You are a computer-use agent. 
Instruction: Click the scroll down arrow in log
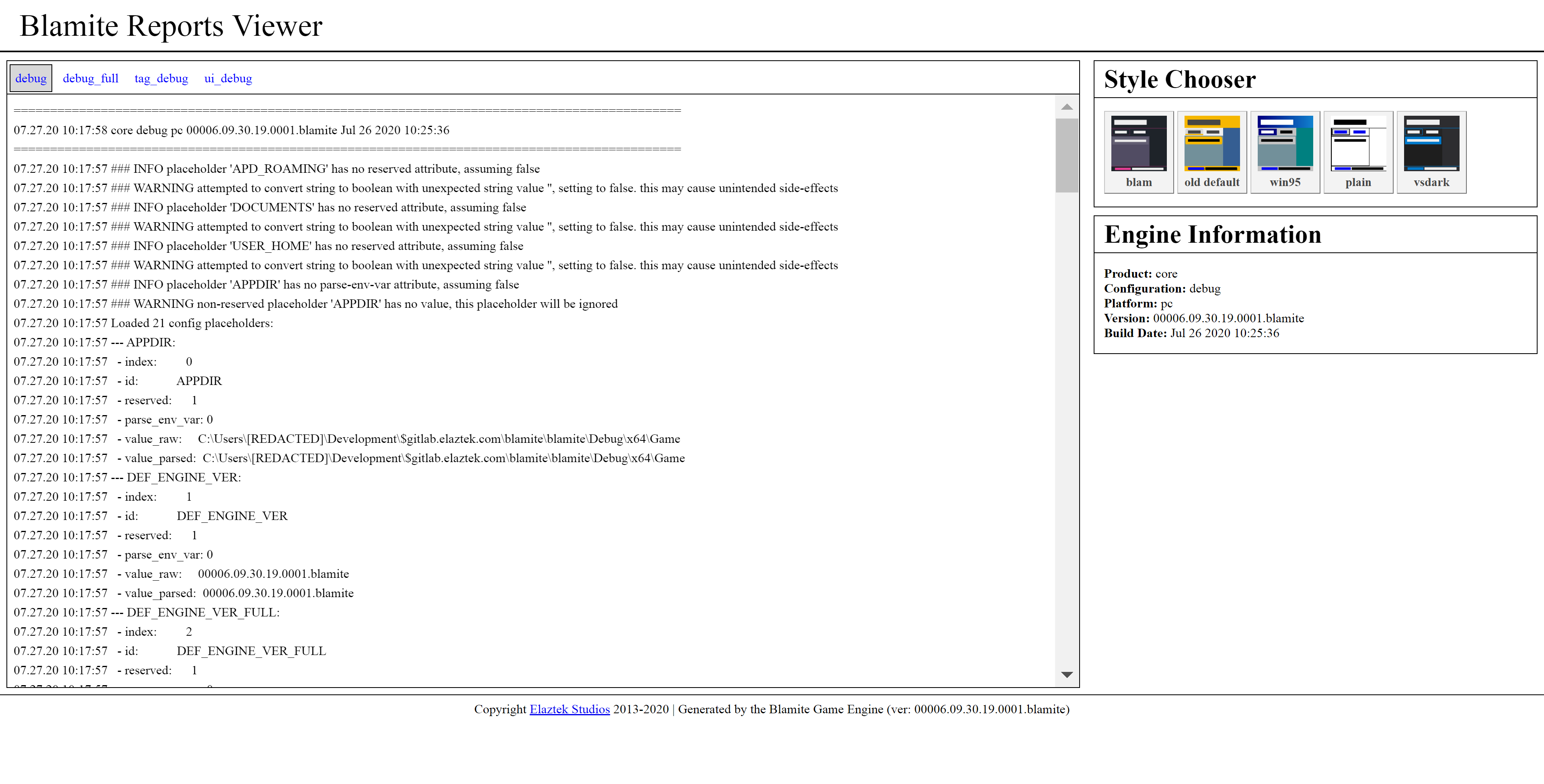1066,674
